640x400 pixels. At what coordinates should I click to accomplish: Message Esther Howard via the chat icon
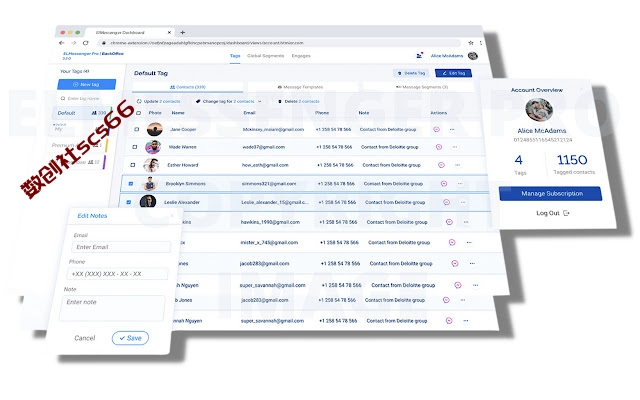coord(441,165)
